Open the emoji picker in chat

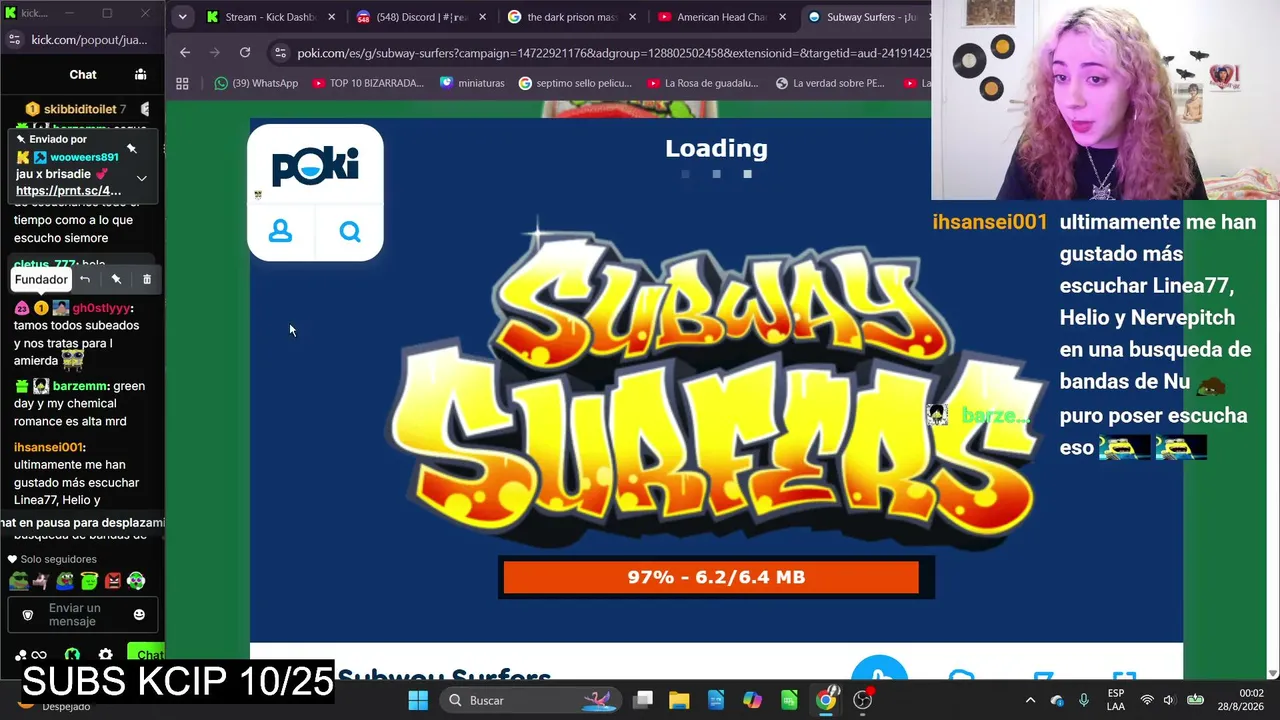(x=139, y=614)
